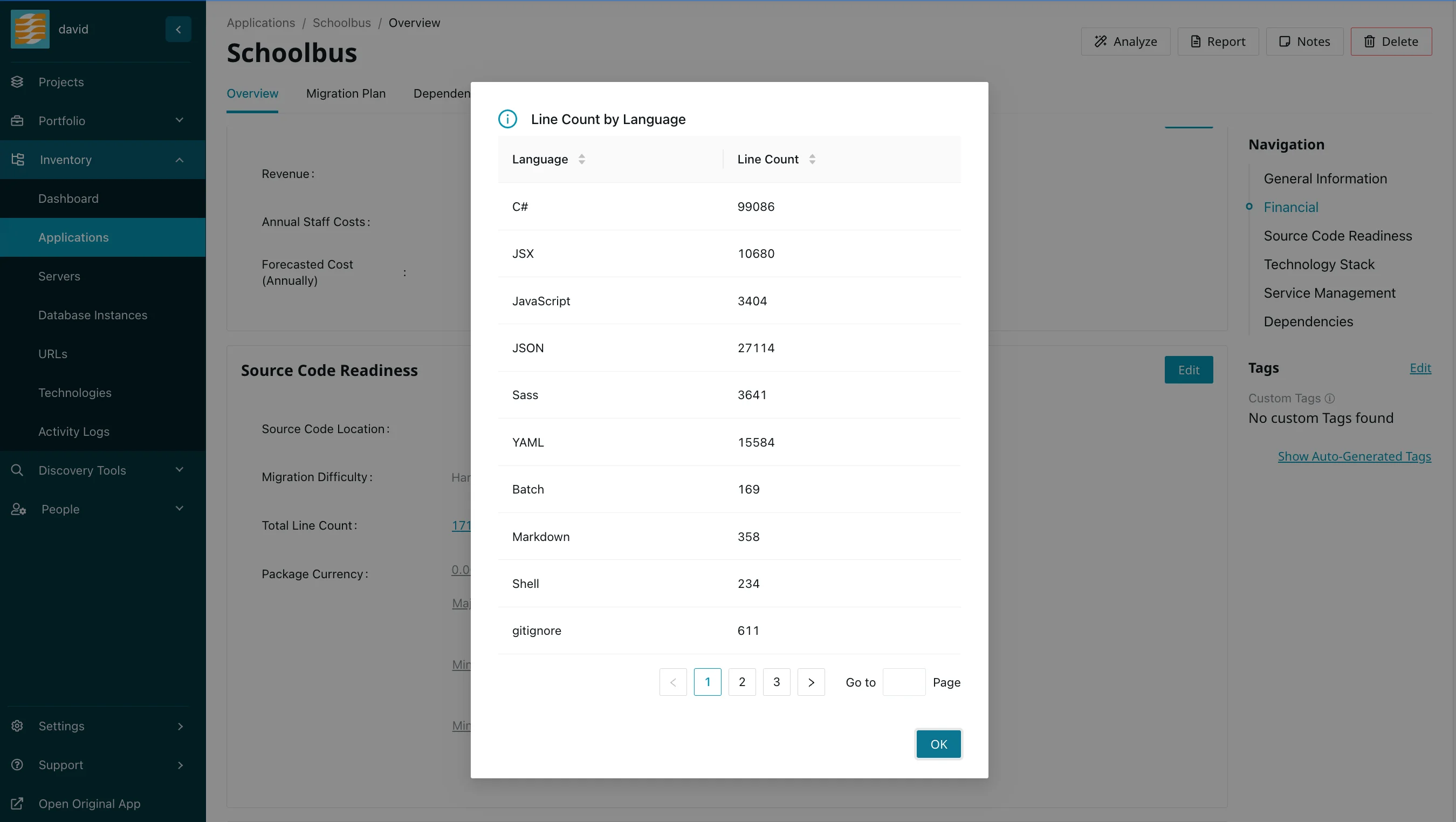Screen dimensions: 1456x822
Task: Click Edit in Source Code Readiness section
Action: tap(1189, 369)
